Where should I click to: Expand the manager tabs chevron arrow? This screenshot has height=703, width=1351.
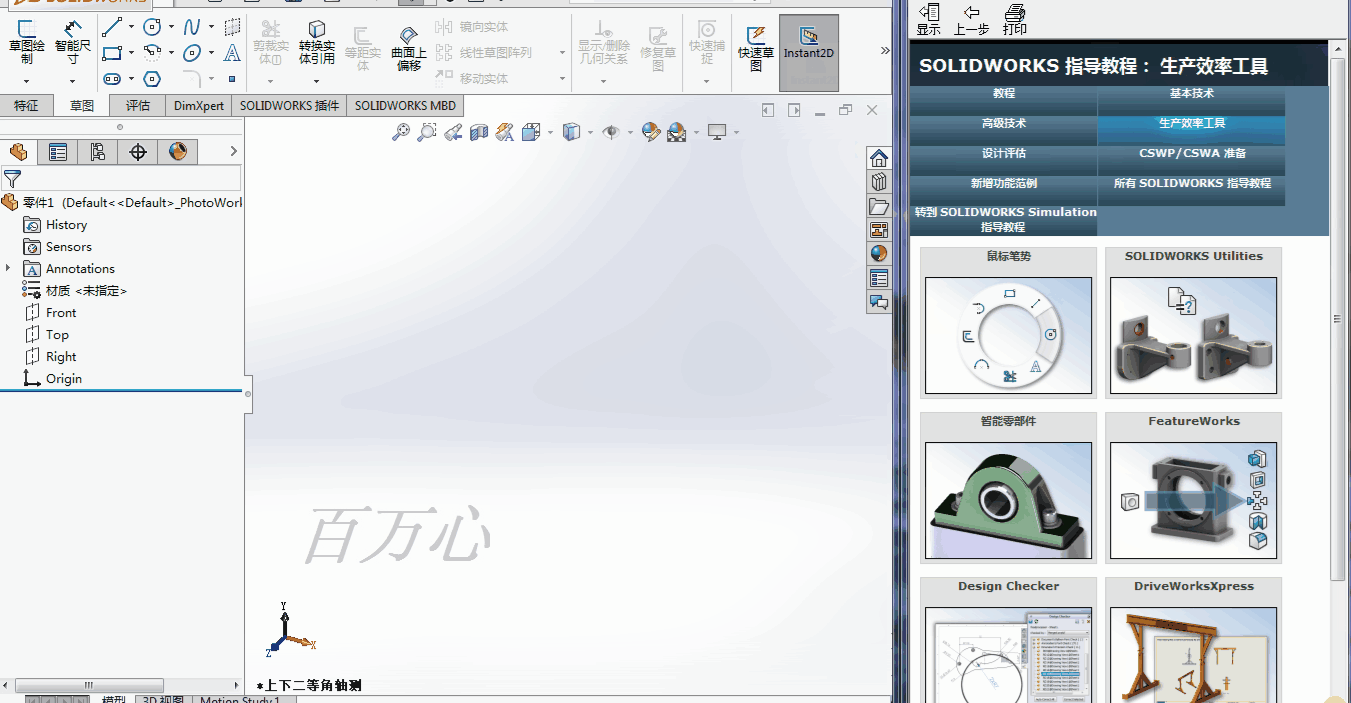[233, 151]
